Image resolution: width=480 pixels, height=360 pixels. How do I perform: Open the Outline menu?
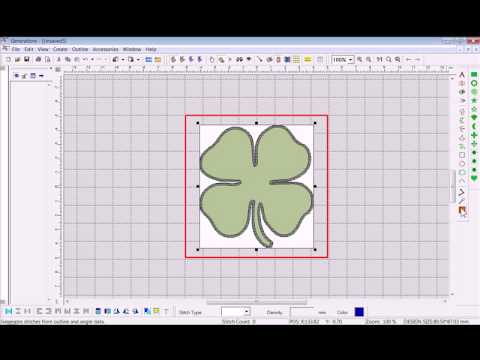click(80, 49)
